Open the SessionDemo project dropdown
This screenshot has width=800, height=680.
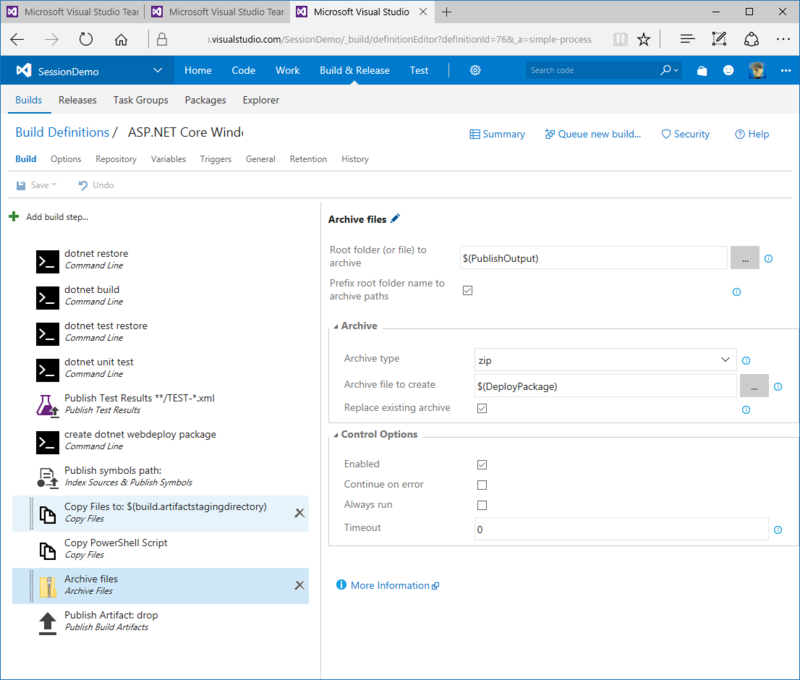[x=158, y=70]
